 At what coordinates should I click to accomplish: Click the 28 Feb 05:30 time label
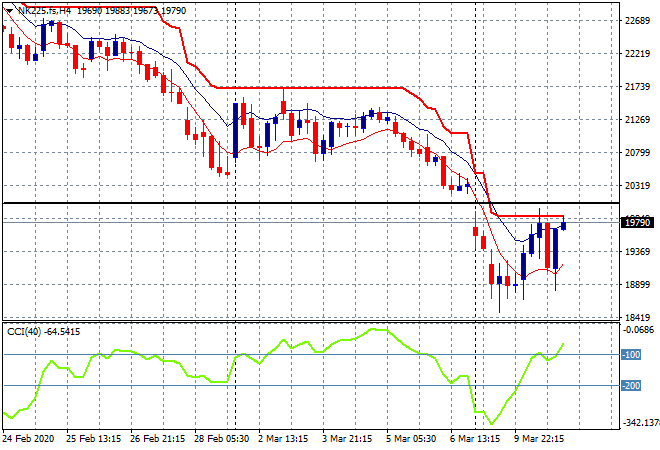(221, 438)
